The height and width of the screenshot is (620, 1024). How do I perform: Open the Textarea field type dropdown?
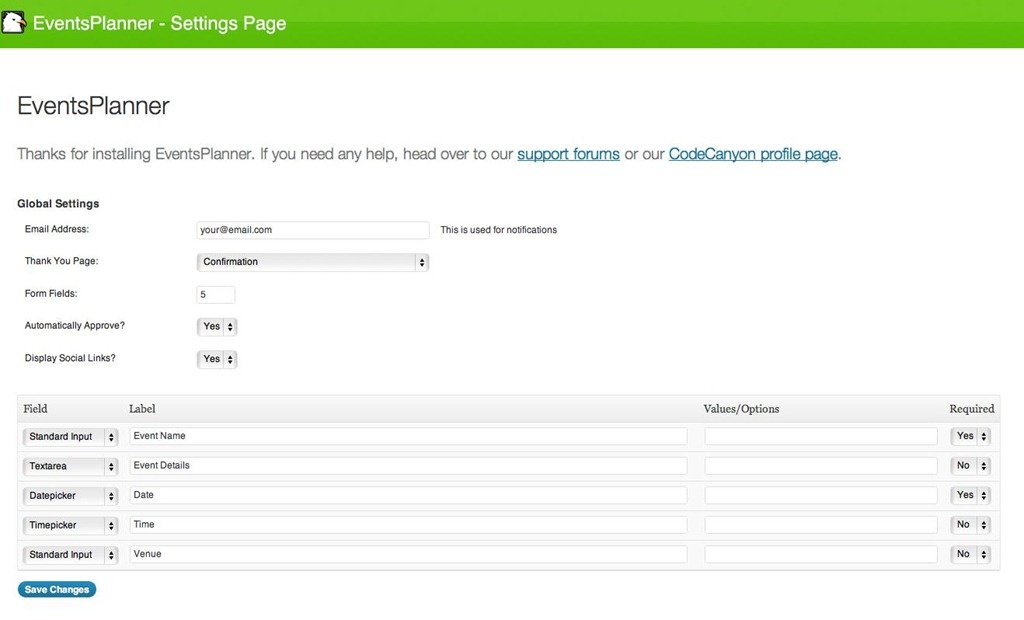[x=70, y=466]
